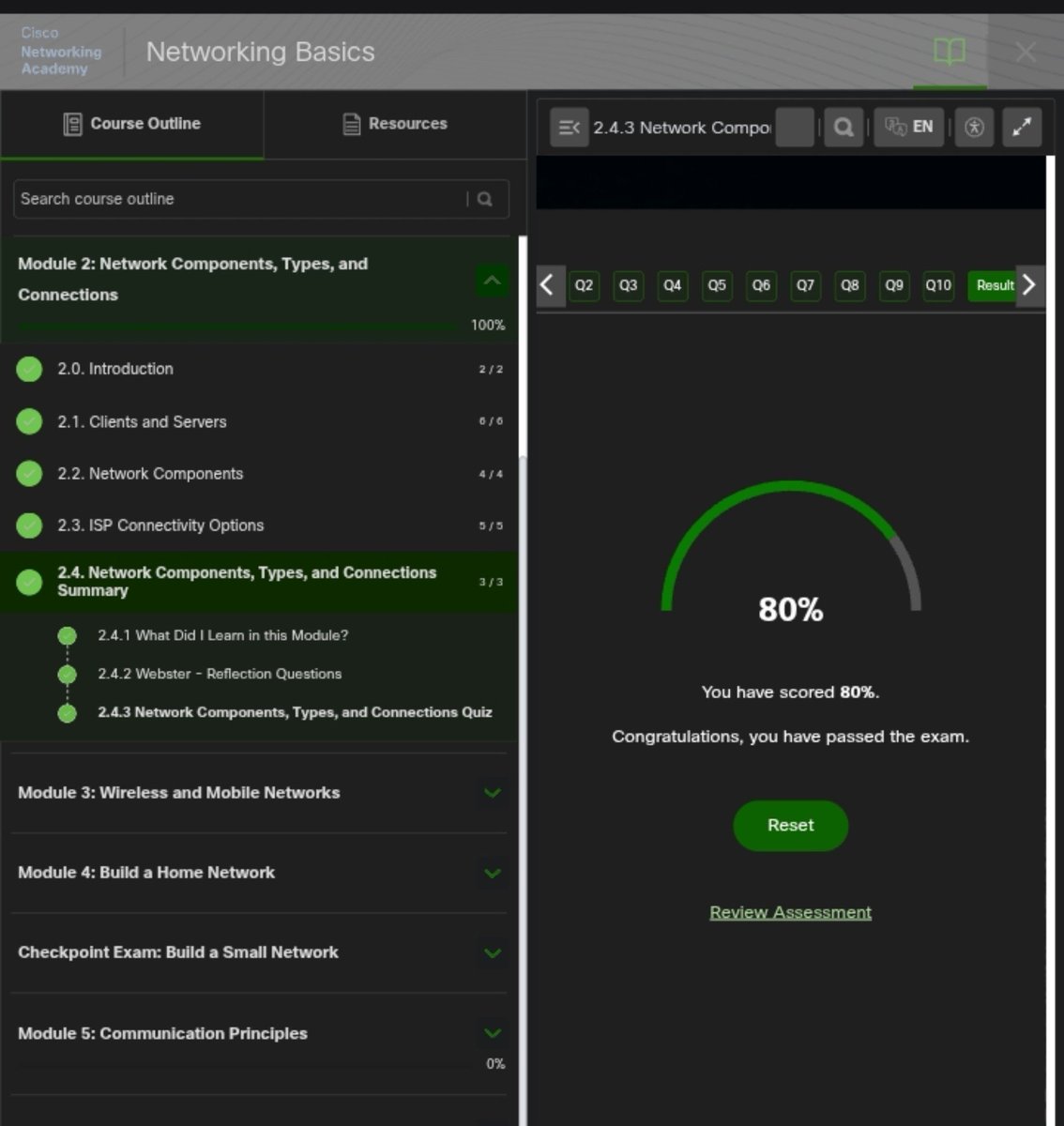Advance with the right arrow after Result
Viewport: 1064px width, 1126px height.
click(1029, 284)
